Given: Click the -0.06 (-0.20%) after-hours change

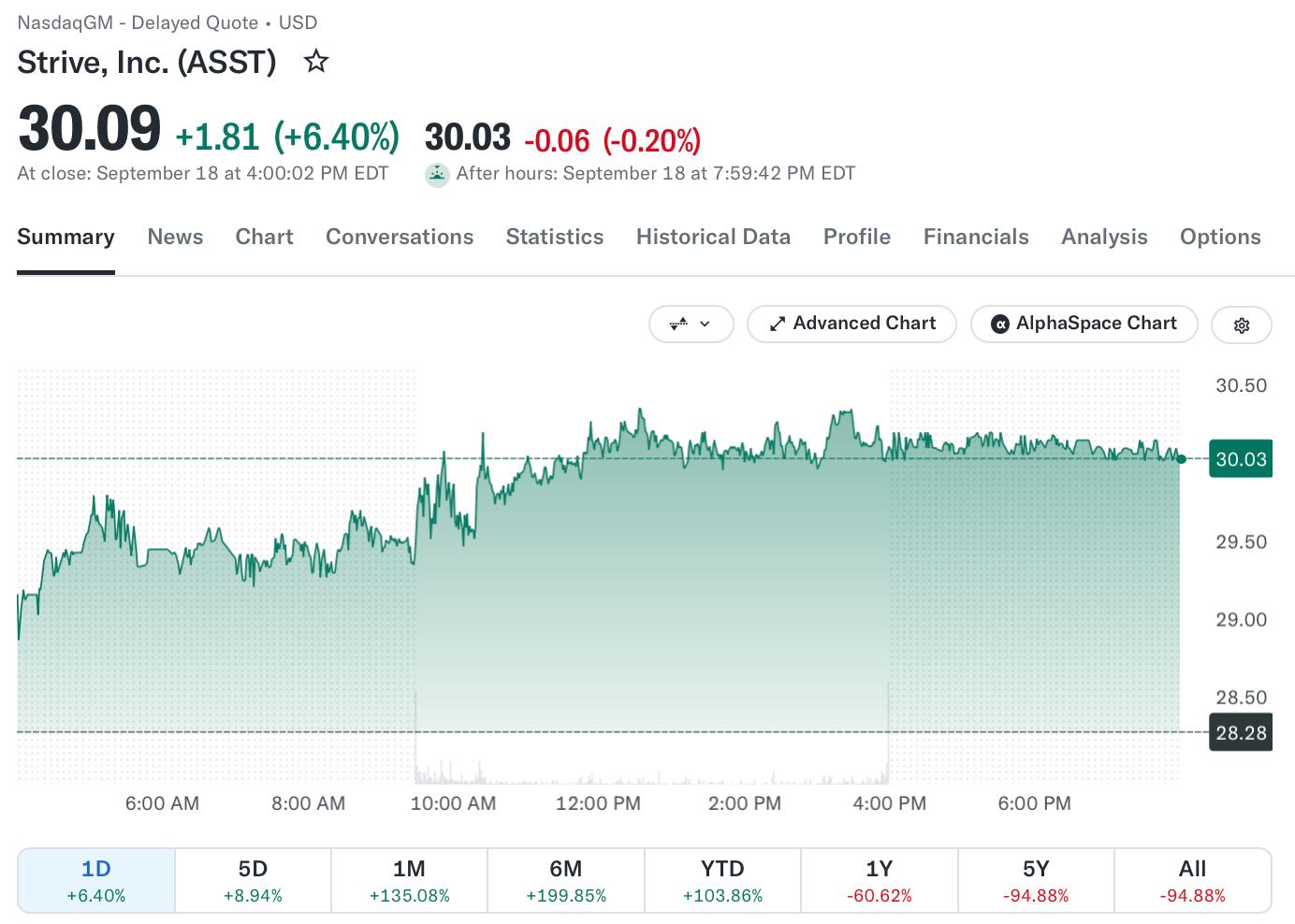Looking at the screenshot, I should coord(613,141).
